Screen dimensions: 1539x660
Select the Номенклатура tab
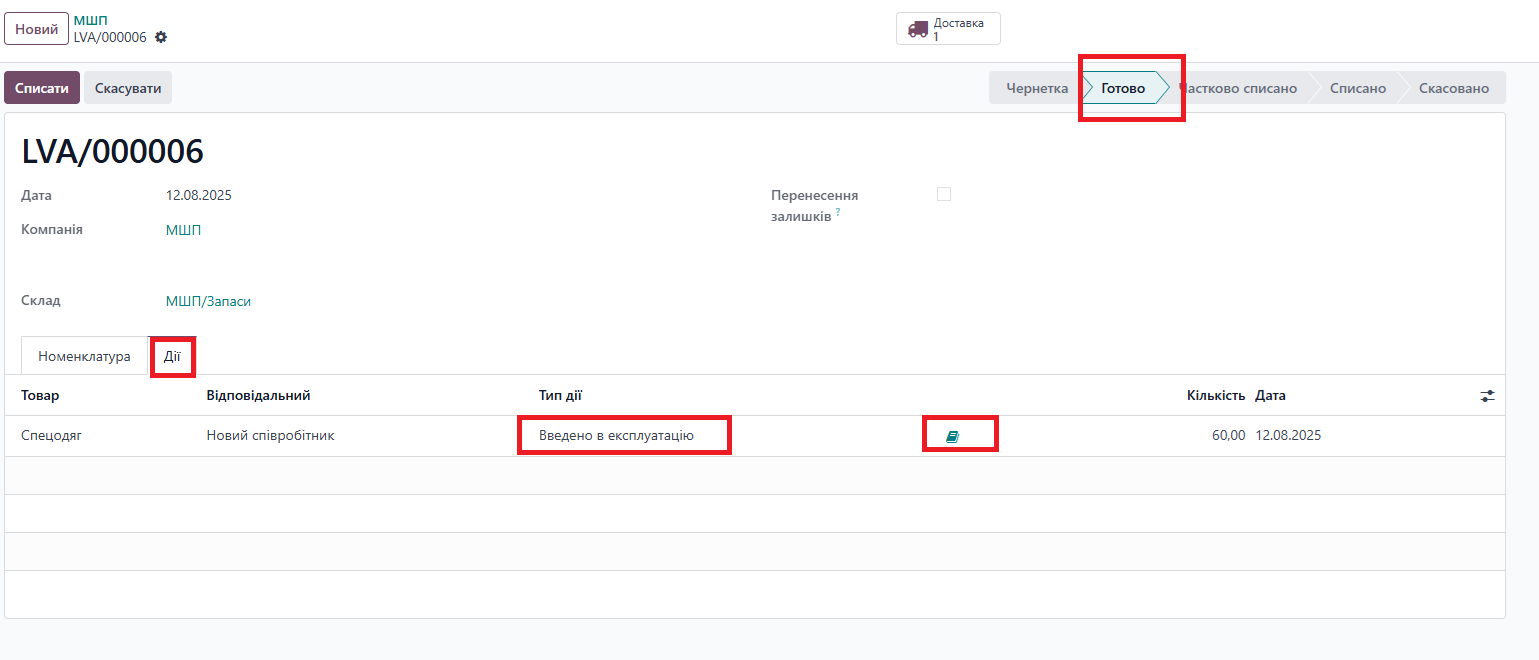point(84,356)
